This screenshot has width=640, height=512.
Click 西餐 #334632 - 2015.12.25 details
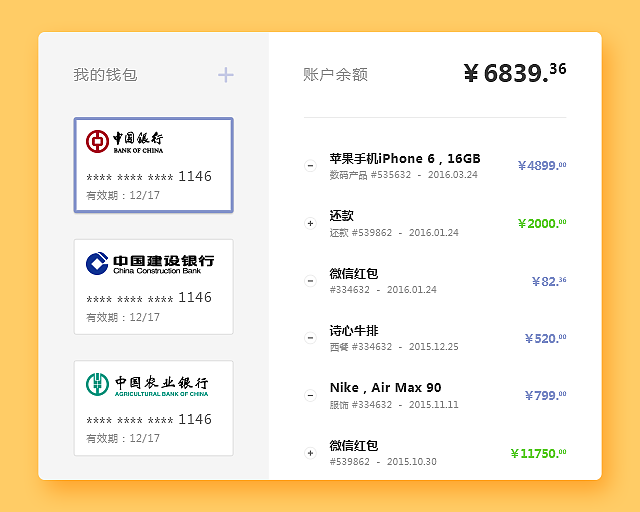(x=394, y=347)
